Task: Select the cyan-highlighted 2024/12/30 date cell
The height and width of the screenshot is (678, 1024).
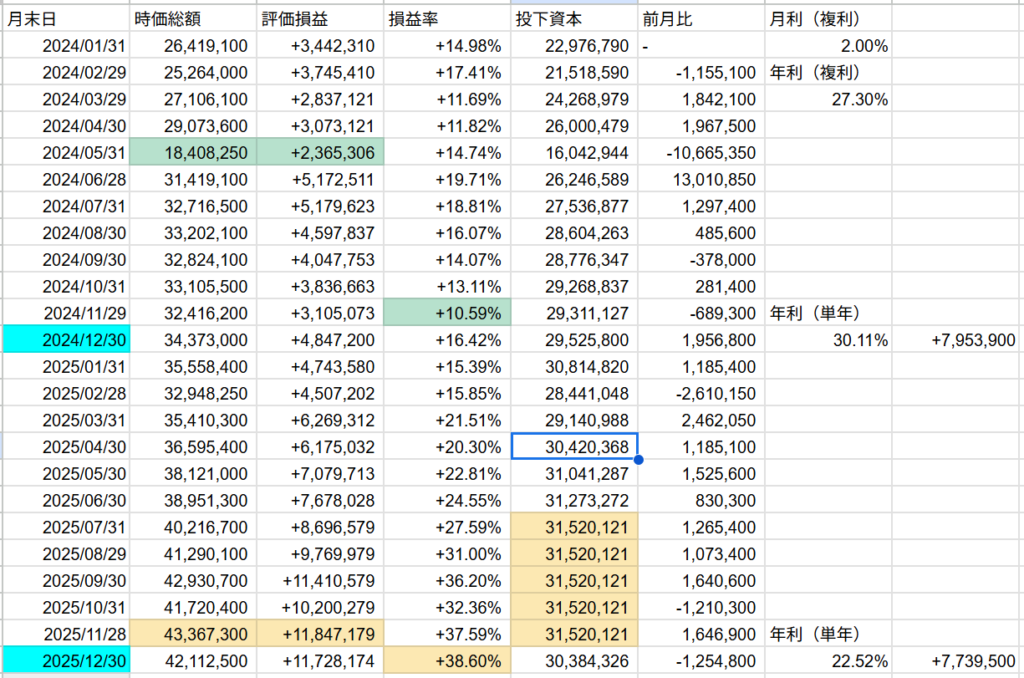Action: 65,340
